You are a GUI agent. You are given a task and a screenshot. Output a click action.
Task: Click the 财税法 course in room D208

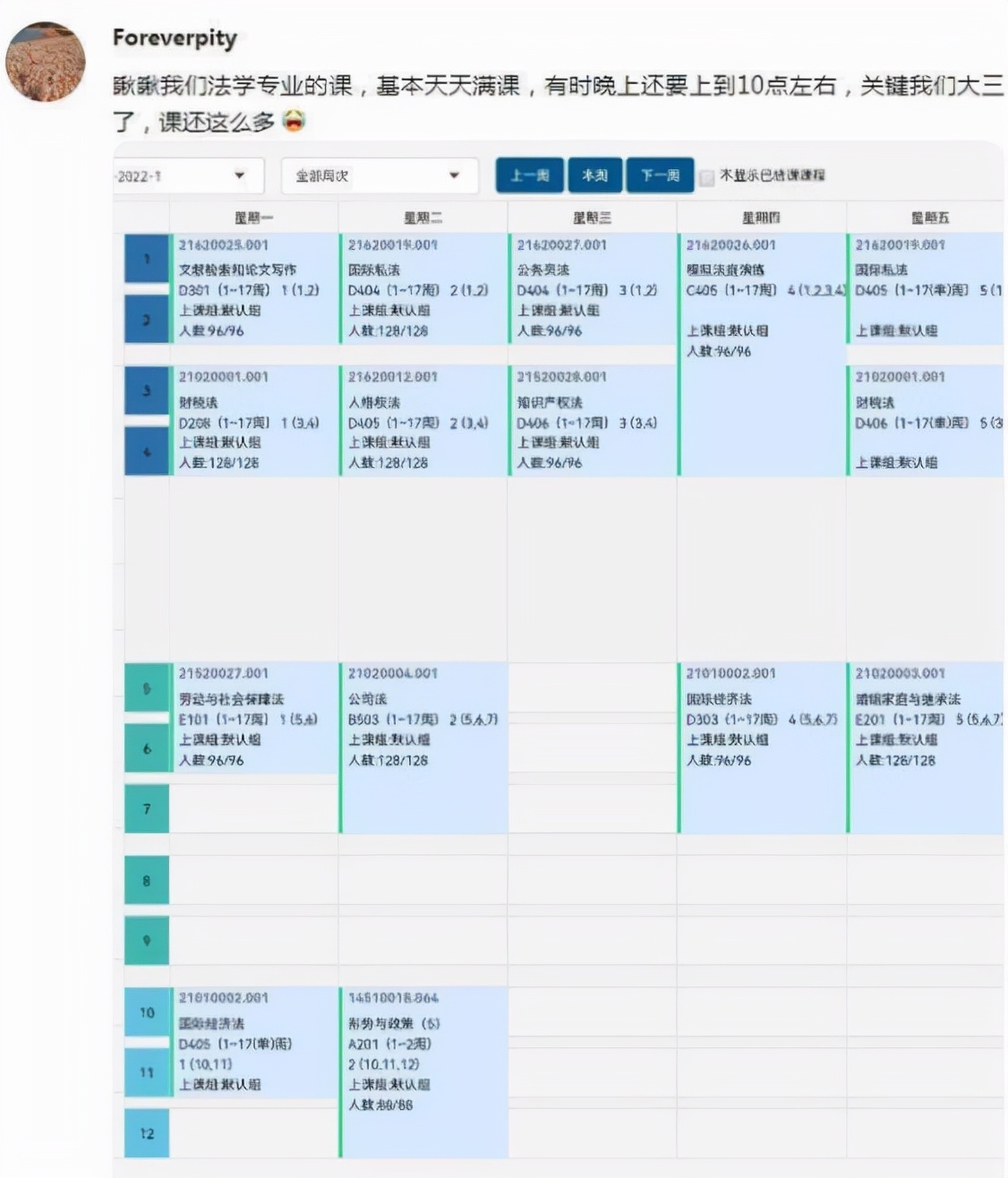[255, 421]
